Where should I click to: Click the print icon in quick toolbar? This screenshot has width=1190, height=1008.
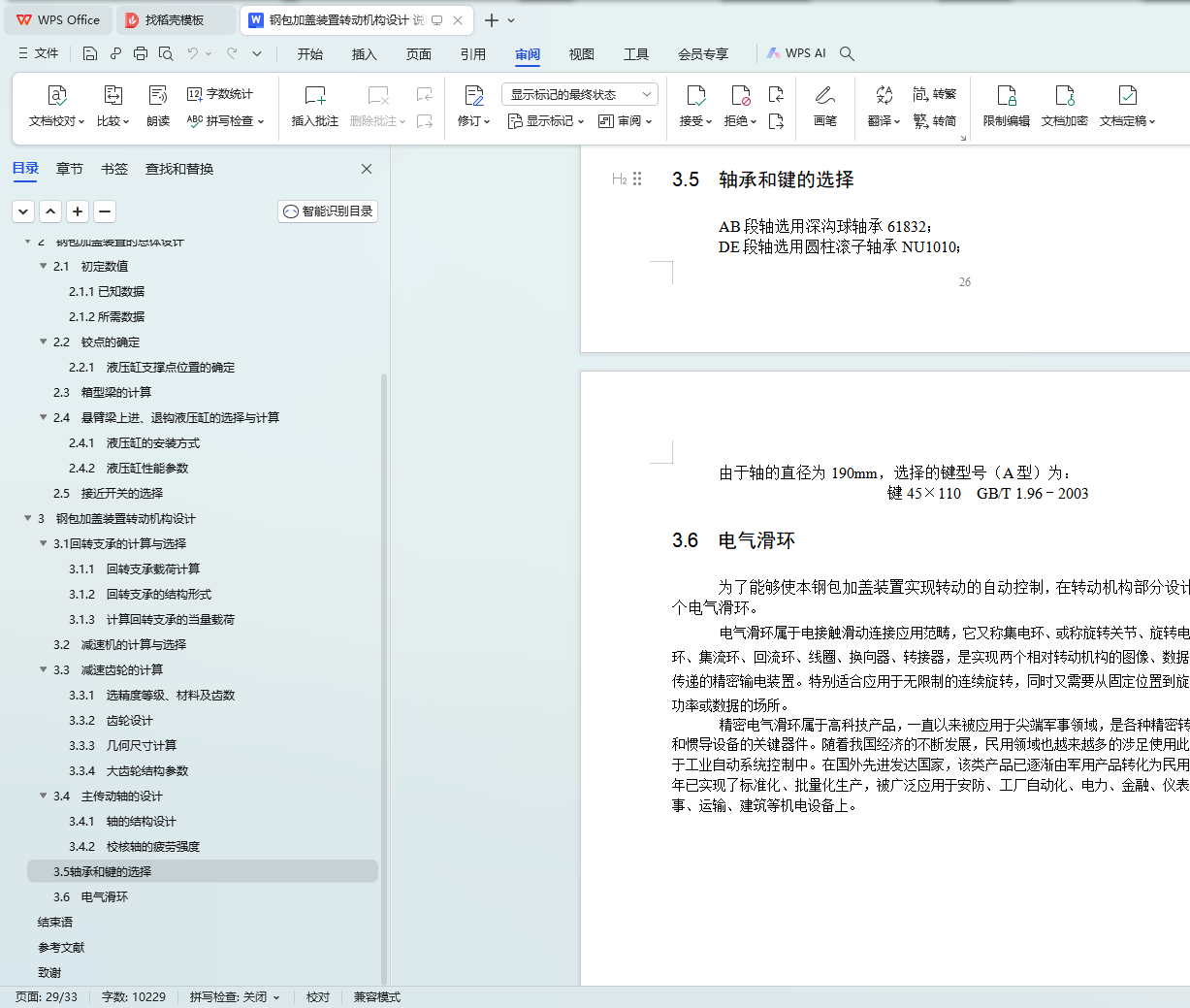click(x=141, y=53)
